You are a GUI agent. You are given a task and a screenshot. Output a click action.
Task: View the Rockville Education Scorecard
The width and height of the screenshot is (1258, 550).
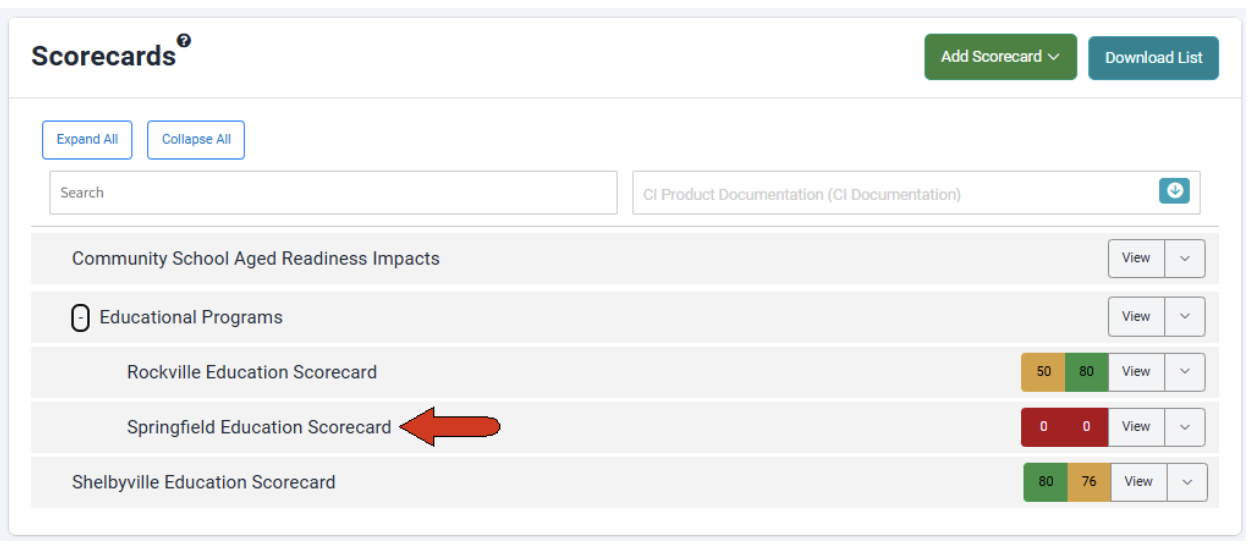coord(1136,372)
